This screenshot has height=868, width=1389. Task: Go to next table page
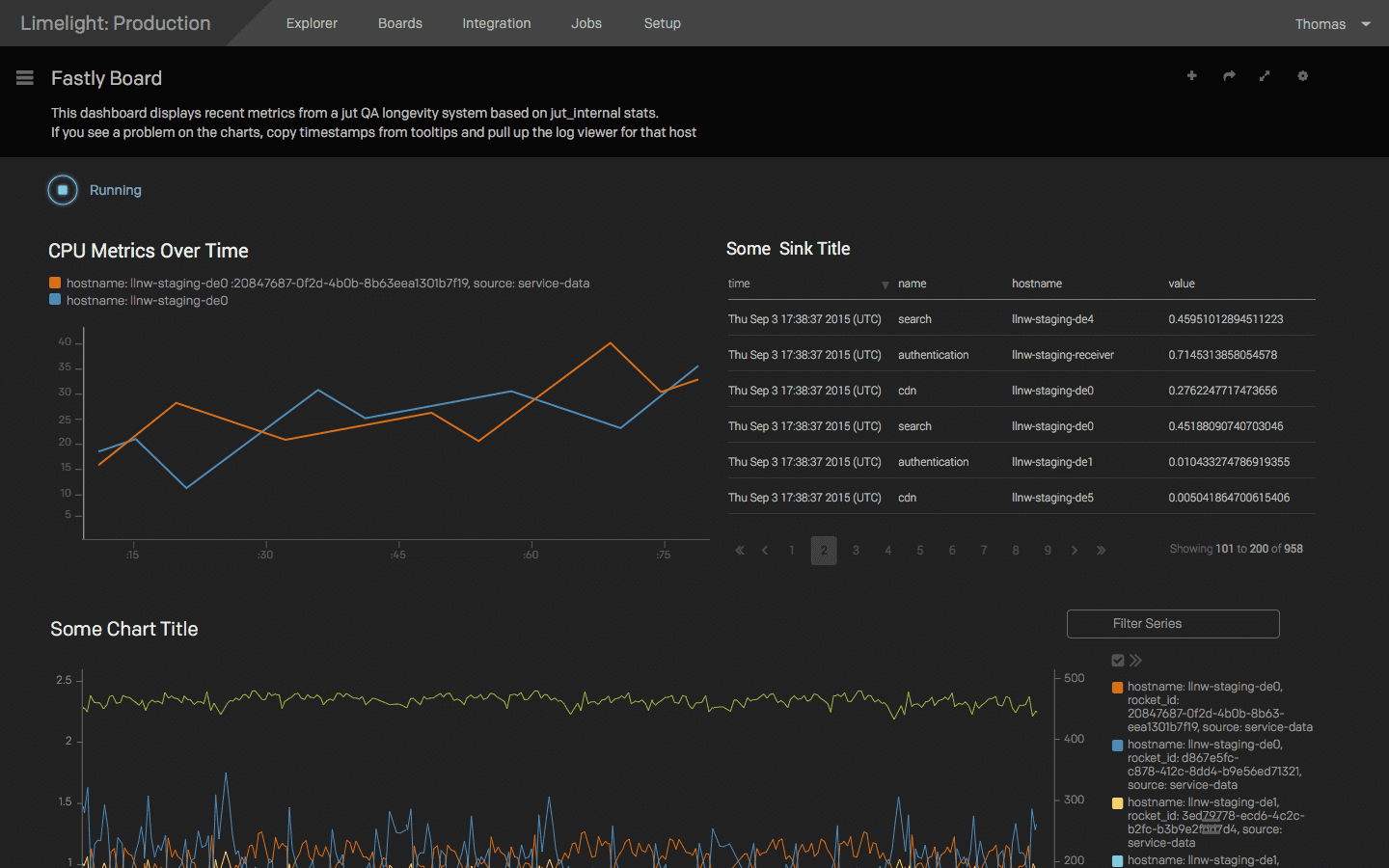[1075, 551]
